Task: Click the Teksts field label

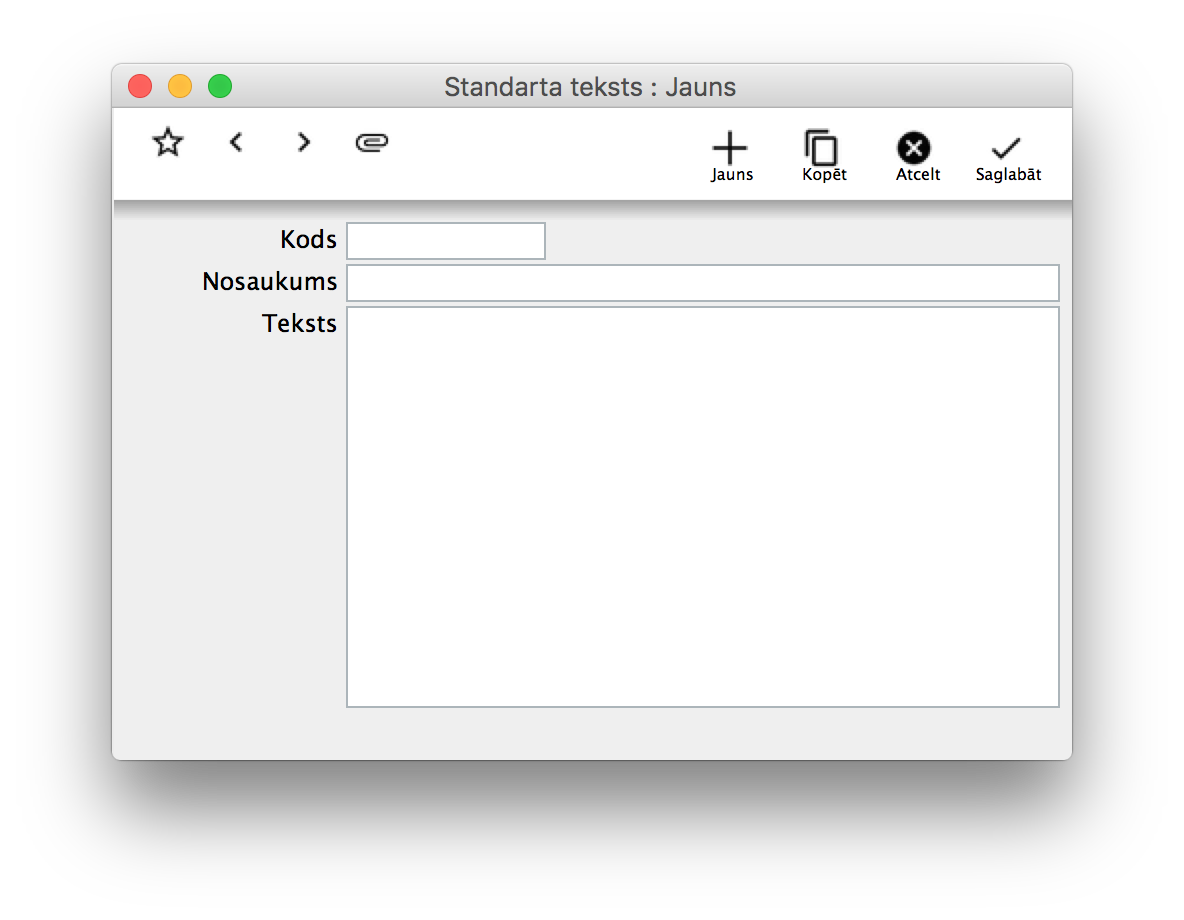Action: coord(299,324)
